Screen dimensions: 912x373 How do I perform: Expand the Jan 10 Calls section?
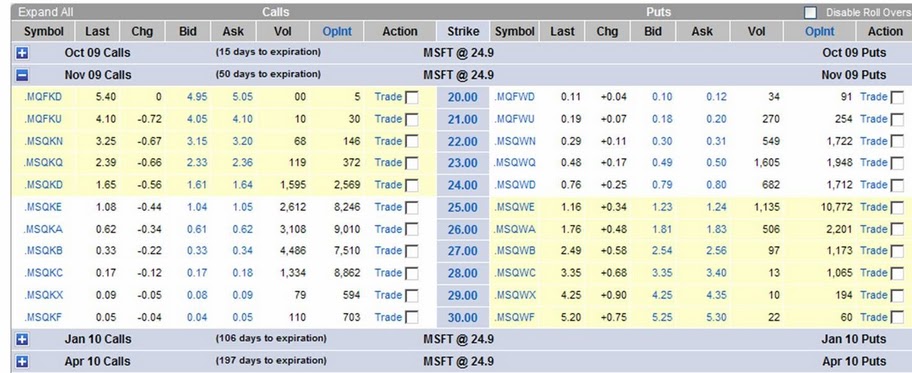[x=22, y=339]
